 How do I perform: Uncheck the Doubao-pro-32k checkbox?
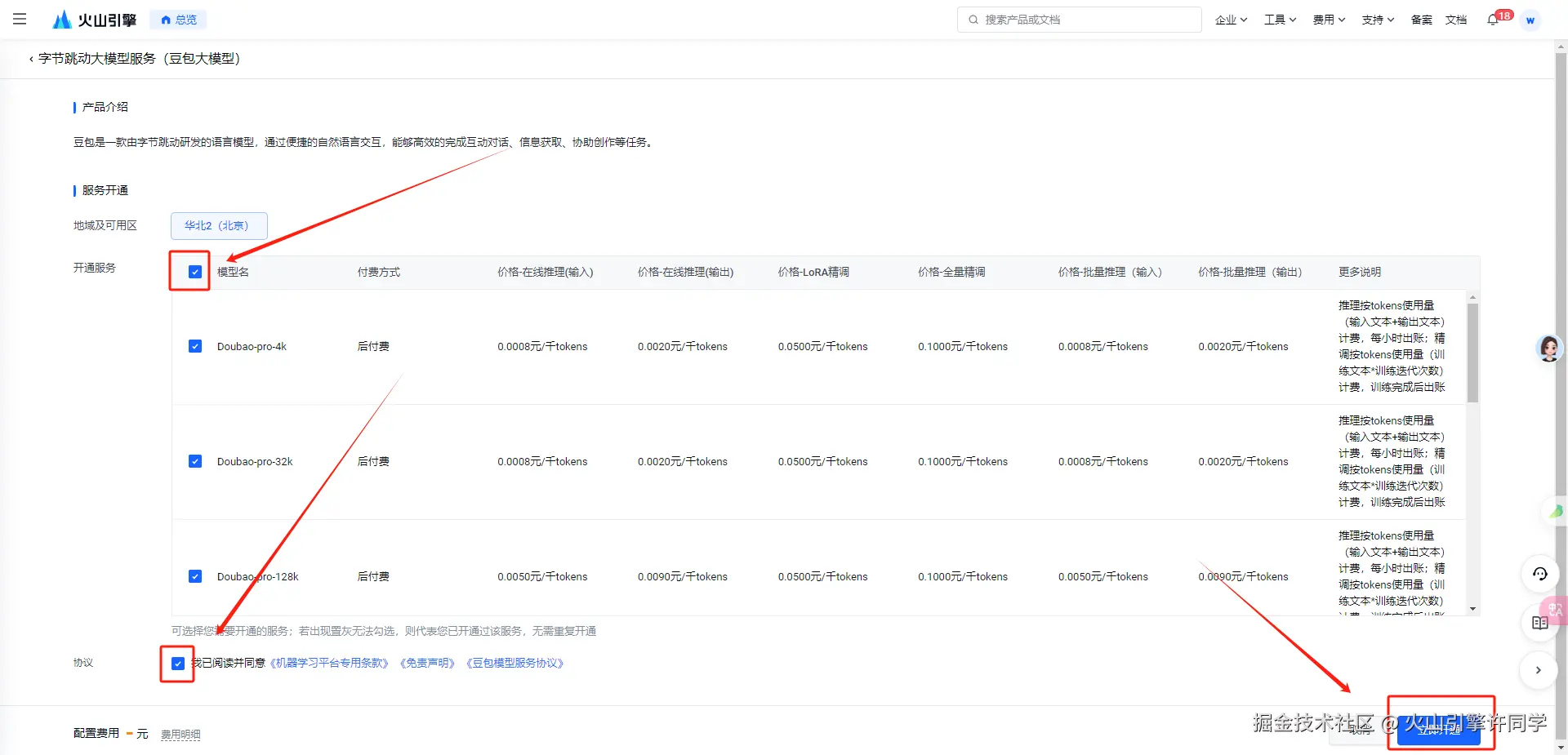[195, 461]
